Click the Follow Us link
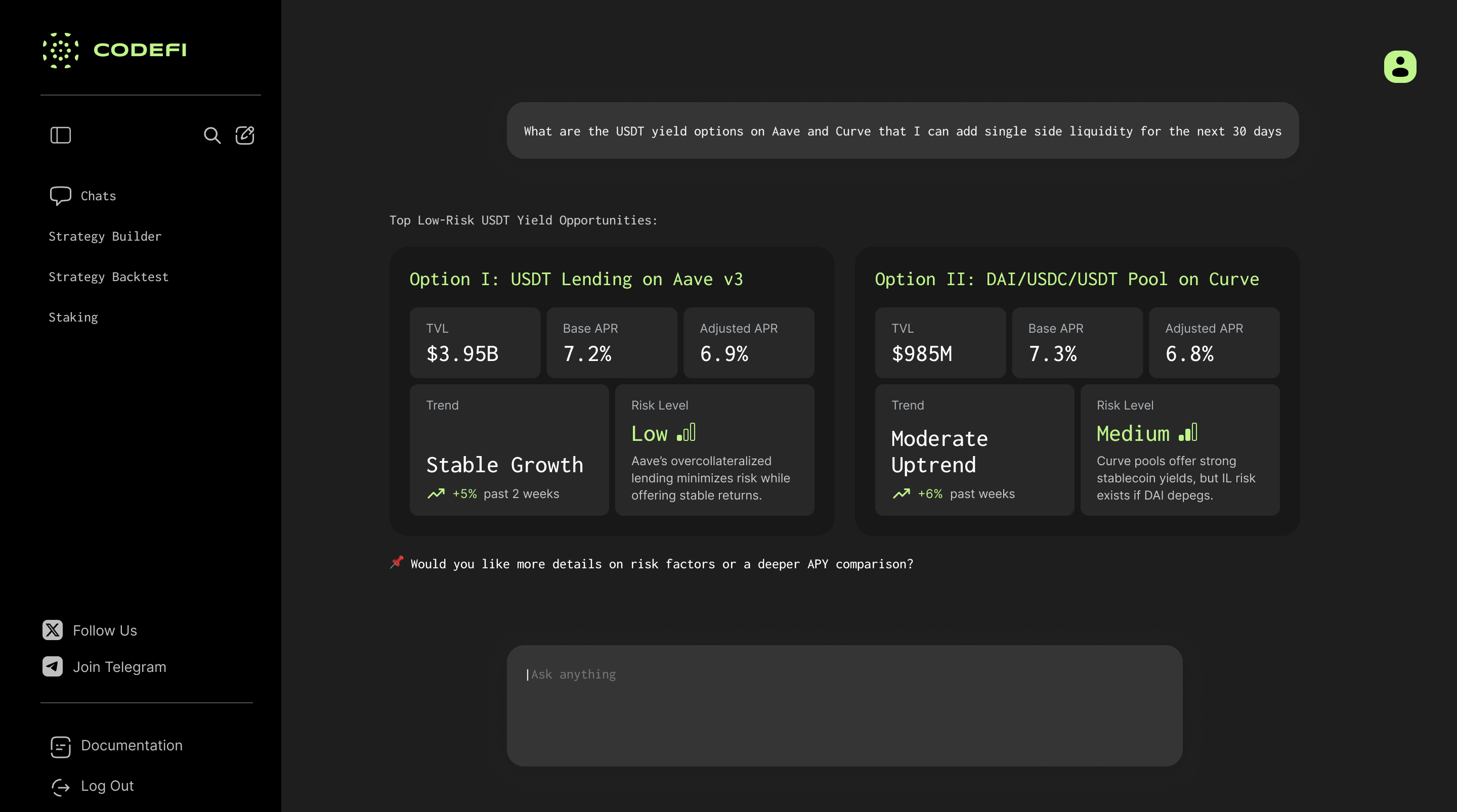This screenshot has height=812, width=1457. tap(105, 630)
